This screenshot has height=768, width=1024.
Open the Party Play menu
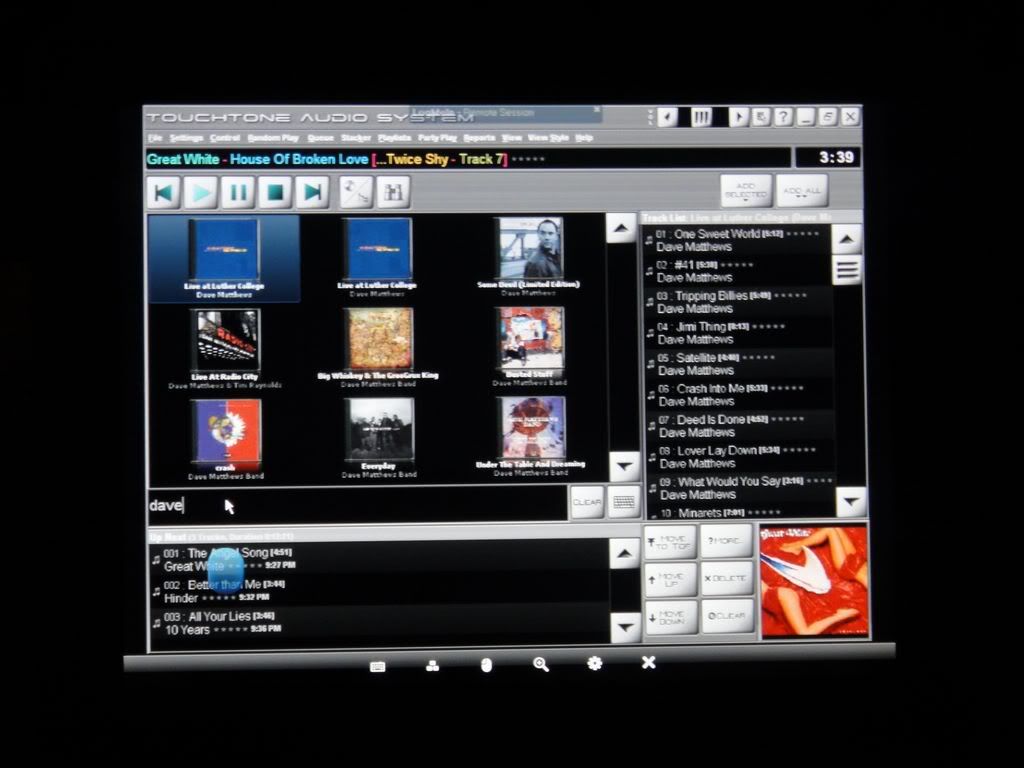coord(438,138)
